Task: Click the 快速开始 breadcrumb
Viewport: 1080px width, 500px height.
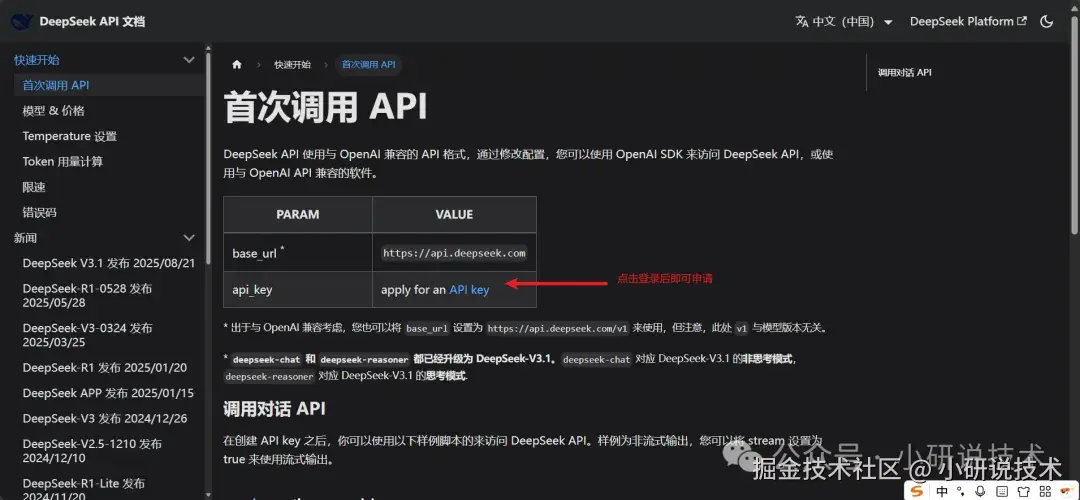Action: 292,65
